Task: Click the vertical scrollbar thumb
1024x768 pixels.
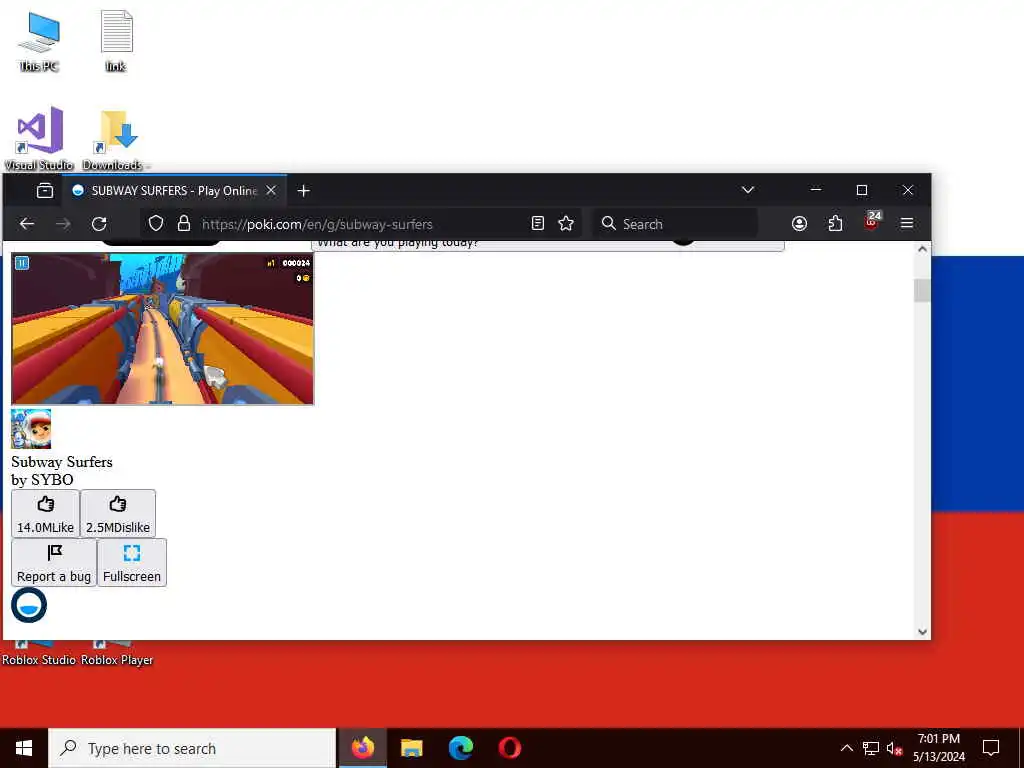Action: coord(922,291)
